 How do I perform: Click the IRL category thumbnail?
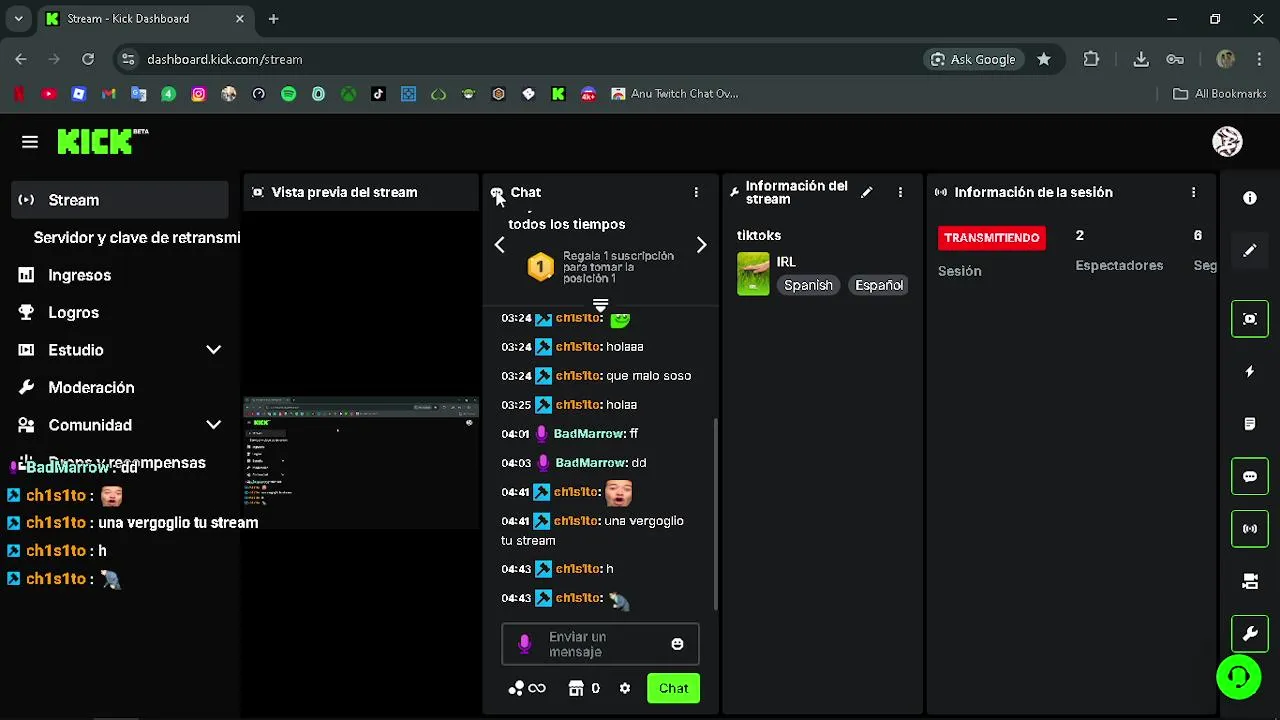753,274
